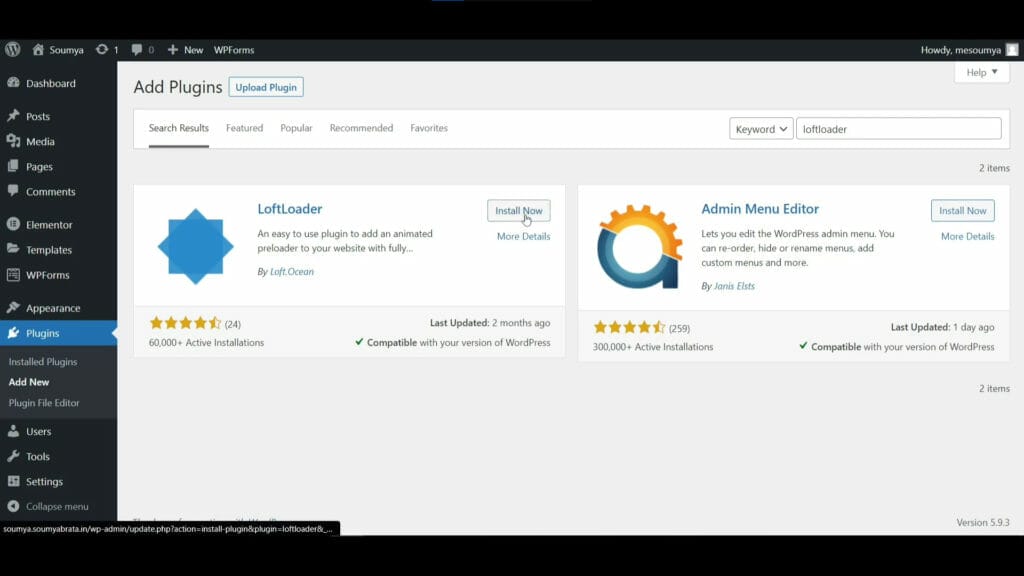Screen dimensions: 1024x576
Task: Open Add New submenu item
Action: point(29,382)
